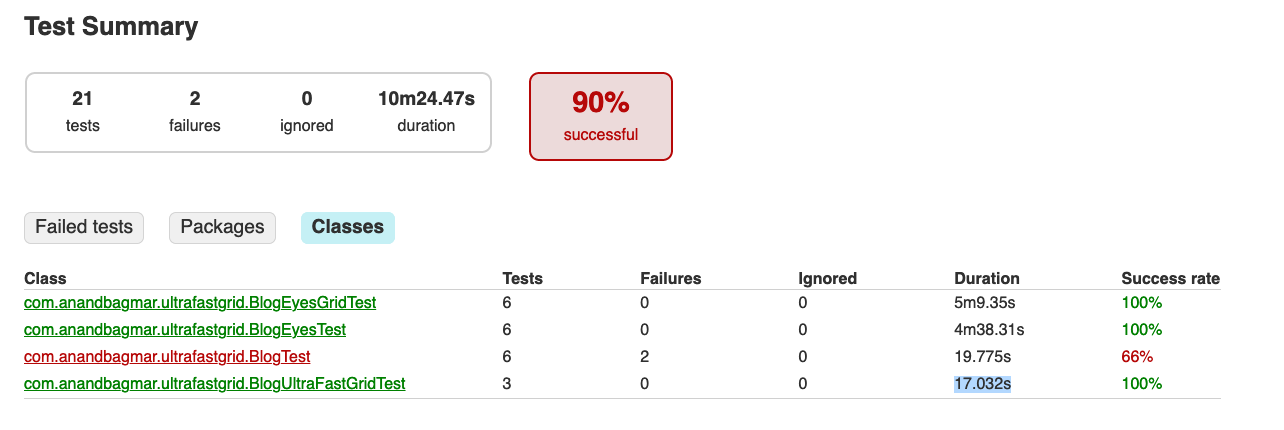Image resolution: width=1284 pixels, height=430 pixels.
Task: Click the failing BlogTest class link
Action: pos(167,356)
